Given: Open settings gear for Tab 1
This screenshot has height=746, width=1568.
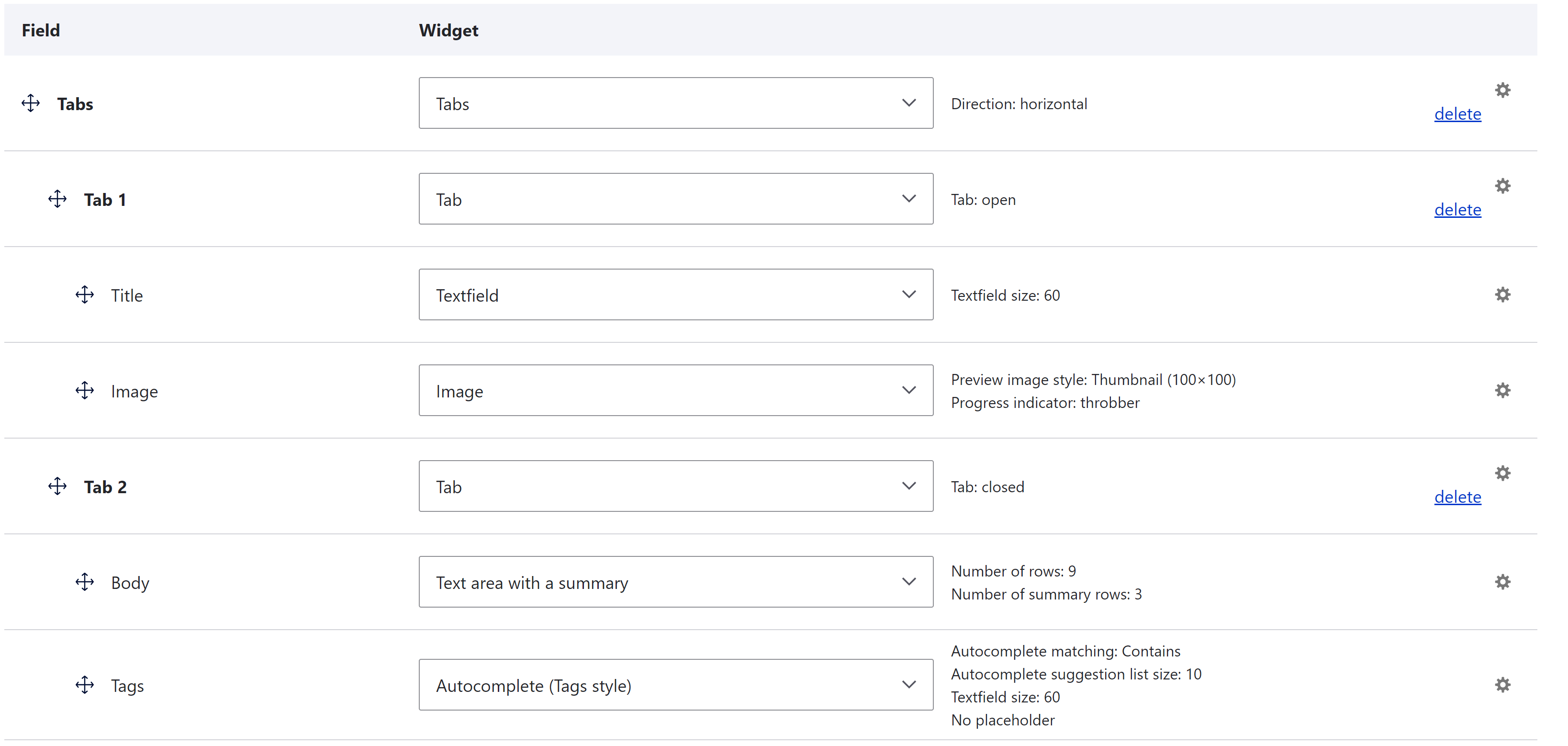Looking at the screenshot, I should coord(1503,186).
